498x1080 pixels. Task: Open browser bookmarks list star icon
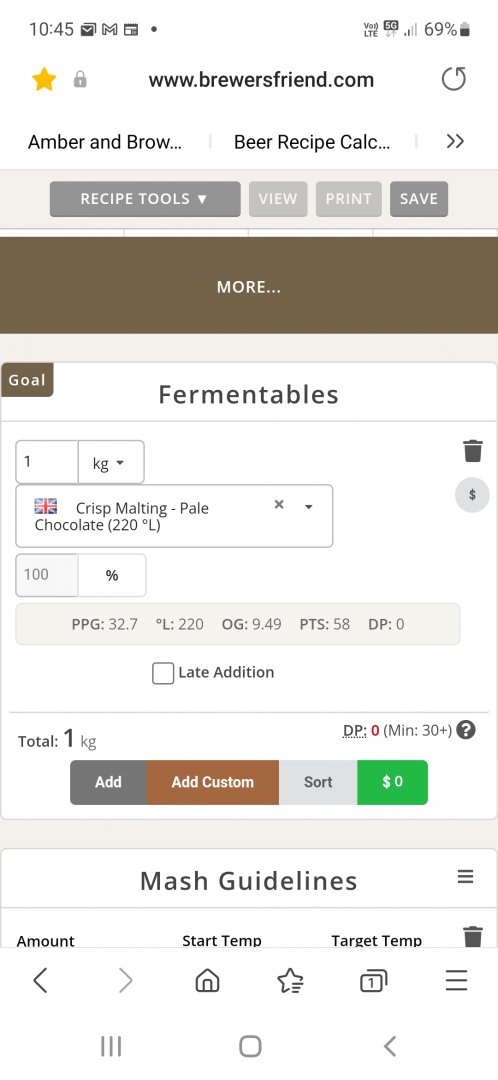click(290, 980)
